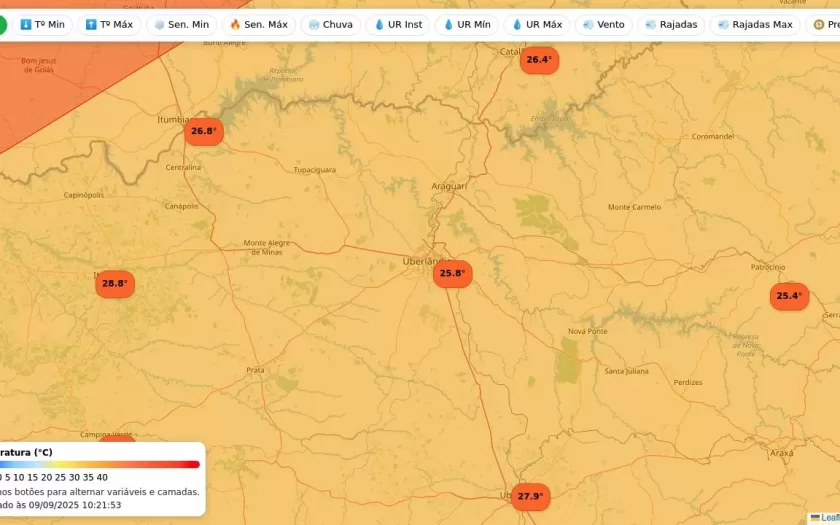
Task: Display the Vento wind layer
Action: (603, 25)
